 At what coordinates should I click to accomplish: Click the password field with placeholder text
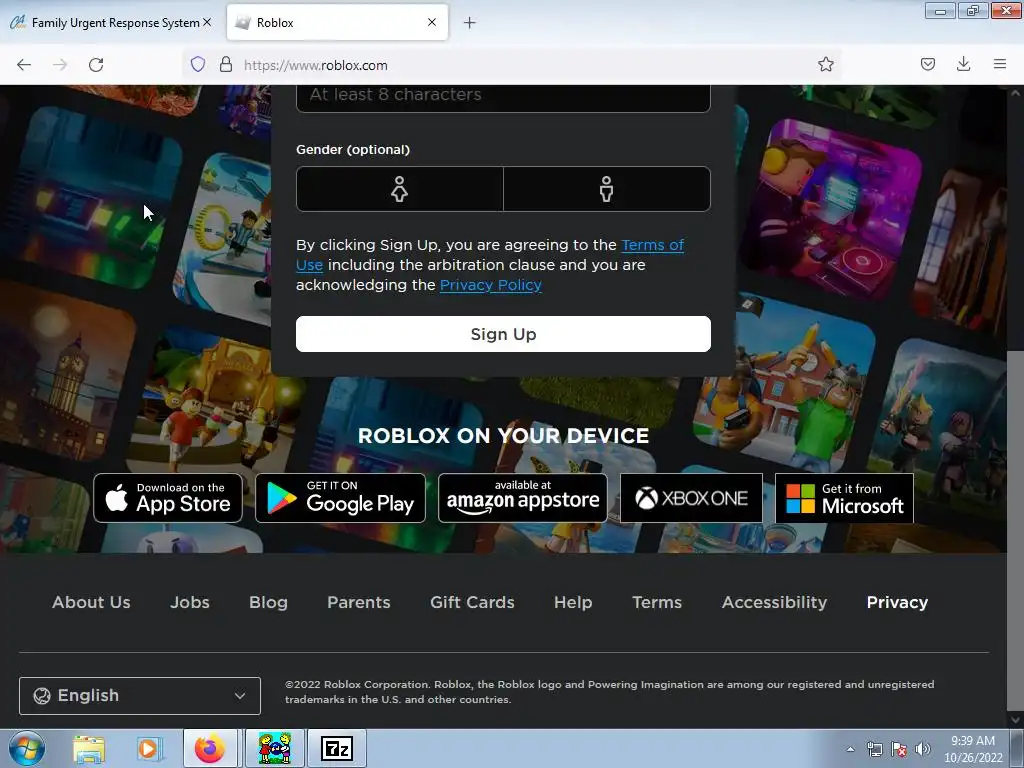click(x=503, y=97)
